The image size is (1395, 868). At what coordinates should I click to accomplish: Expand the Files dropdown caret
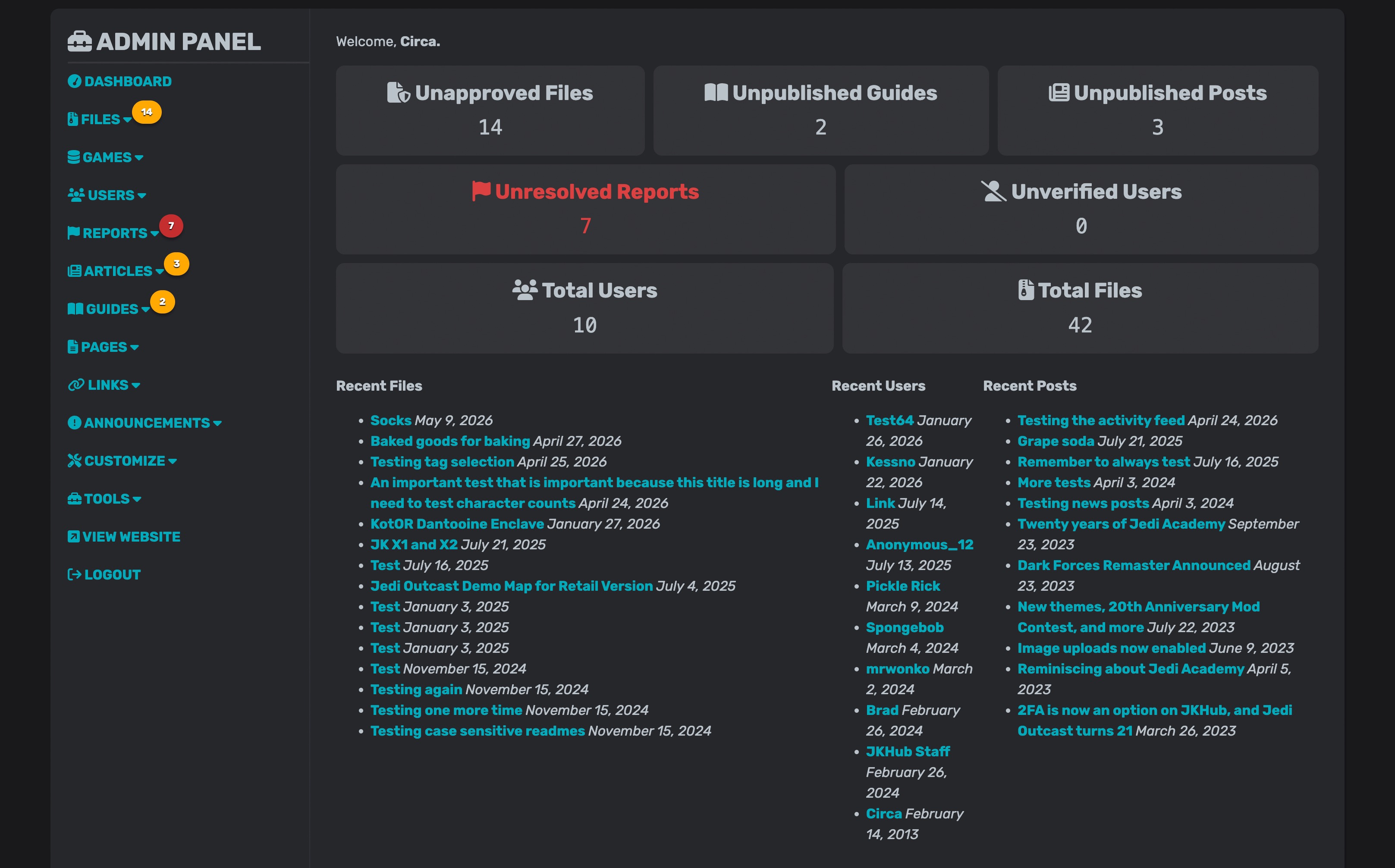click(x=127, y=119)
